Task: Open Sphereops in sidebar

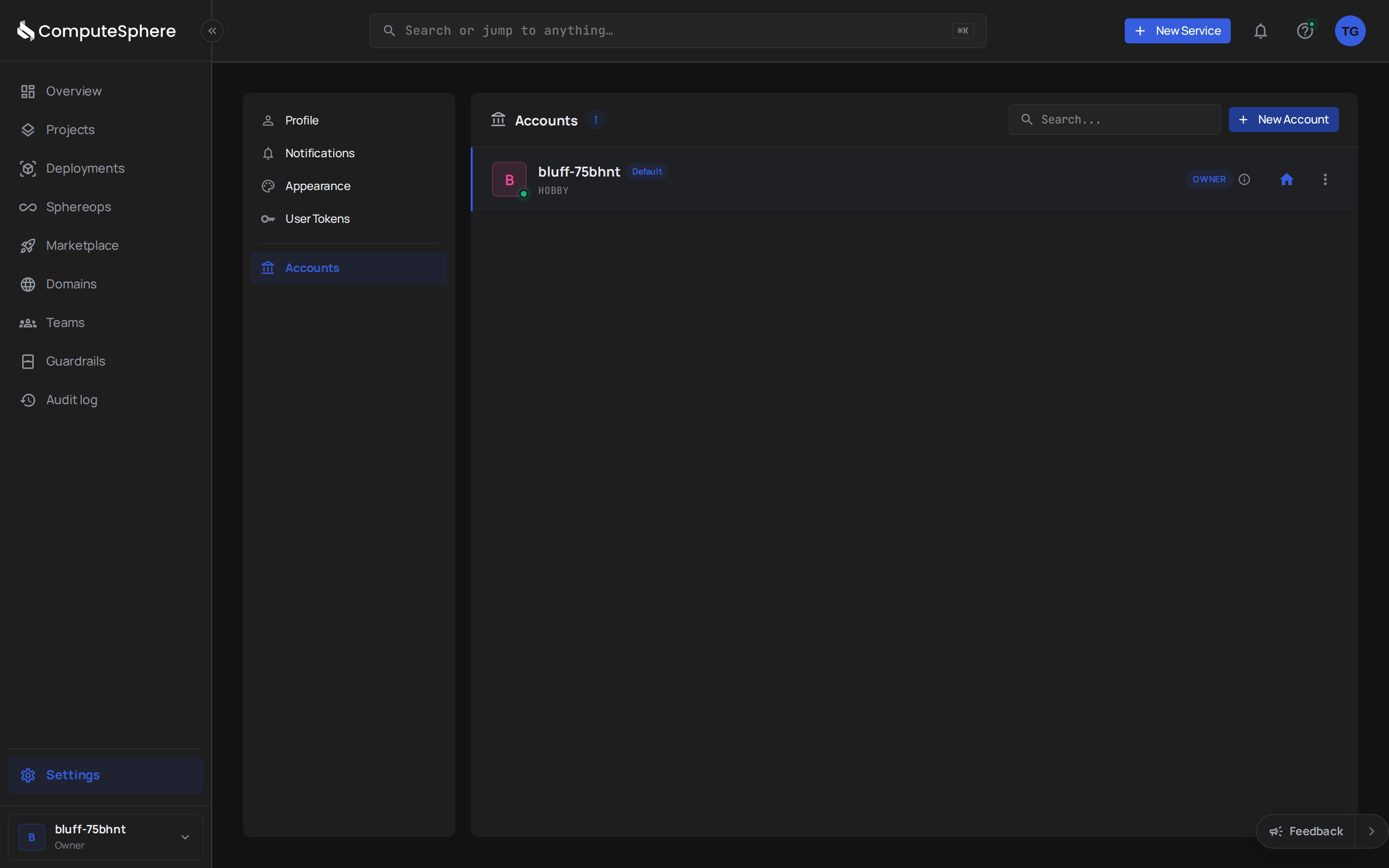Action: click(x=106, y=207)
